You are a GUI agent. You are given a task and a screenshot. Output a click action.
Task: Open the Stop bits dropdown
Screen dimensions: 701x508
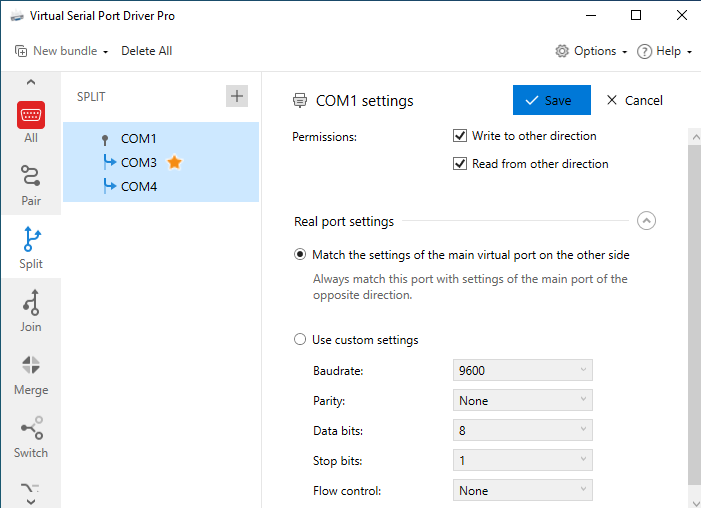pyautogui.click(x=523, y=460)
